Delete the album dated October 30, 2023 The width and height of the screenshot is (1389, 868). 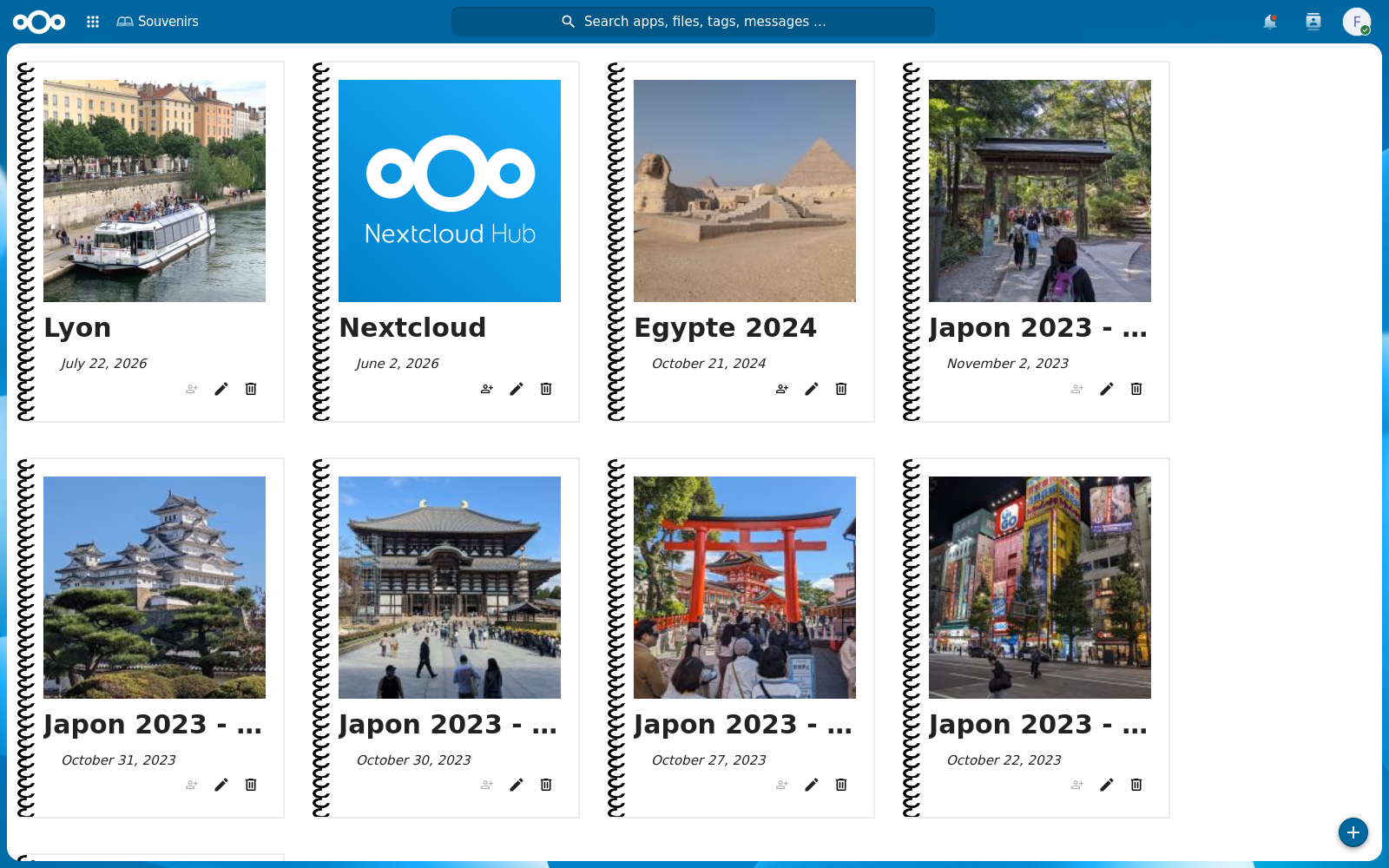point(546,785)
